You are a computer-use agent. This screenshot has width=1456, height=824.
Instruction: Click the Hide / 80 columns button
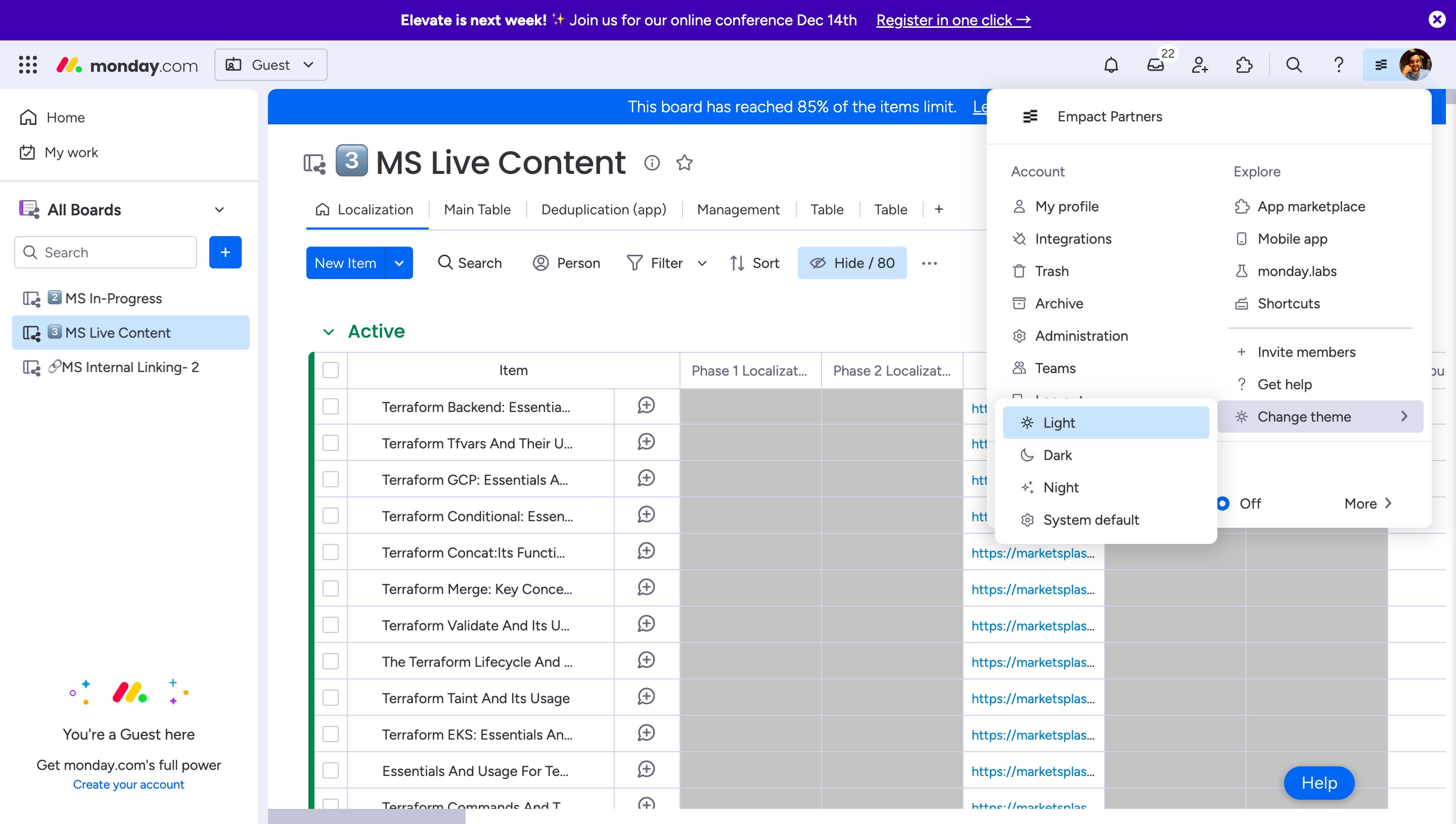[852, 263]
